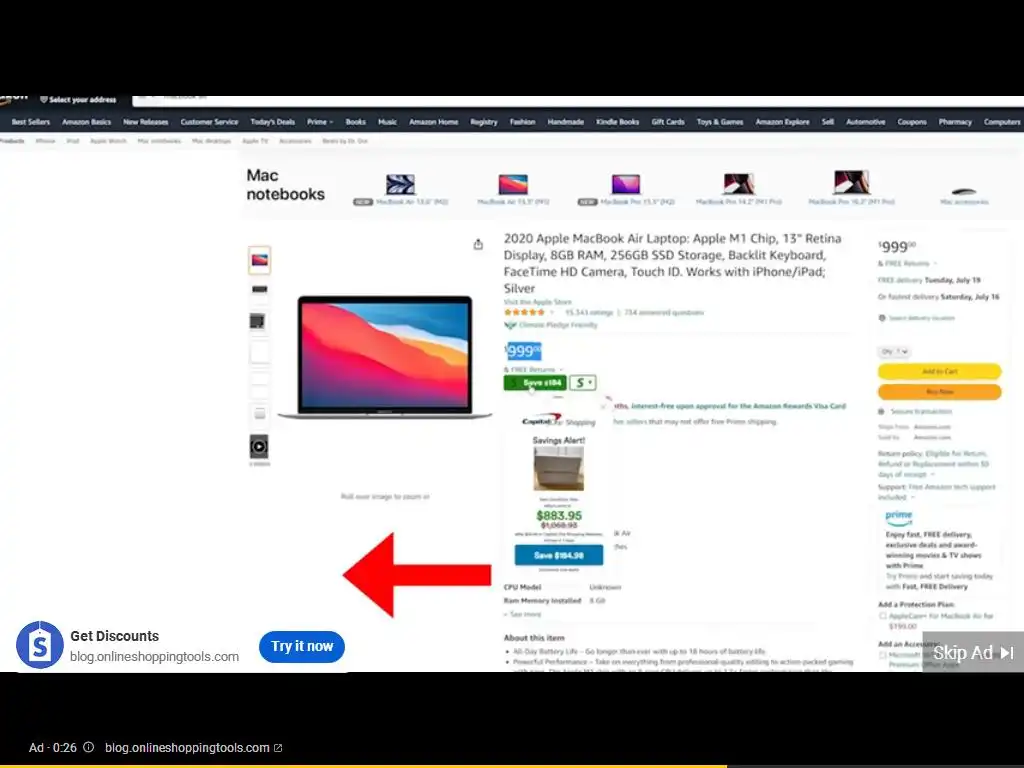Select the MacBook Air 13.3" M1 notebook icon
The image size is (1024, 768).
coord(513,184)
